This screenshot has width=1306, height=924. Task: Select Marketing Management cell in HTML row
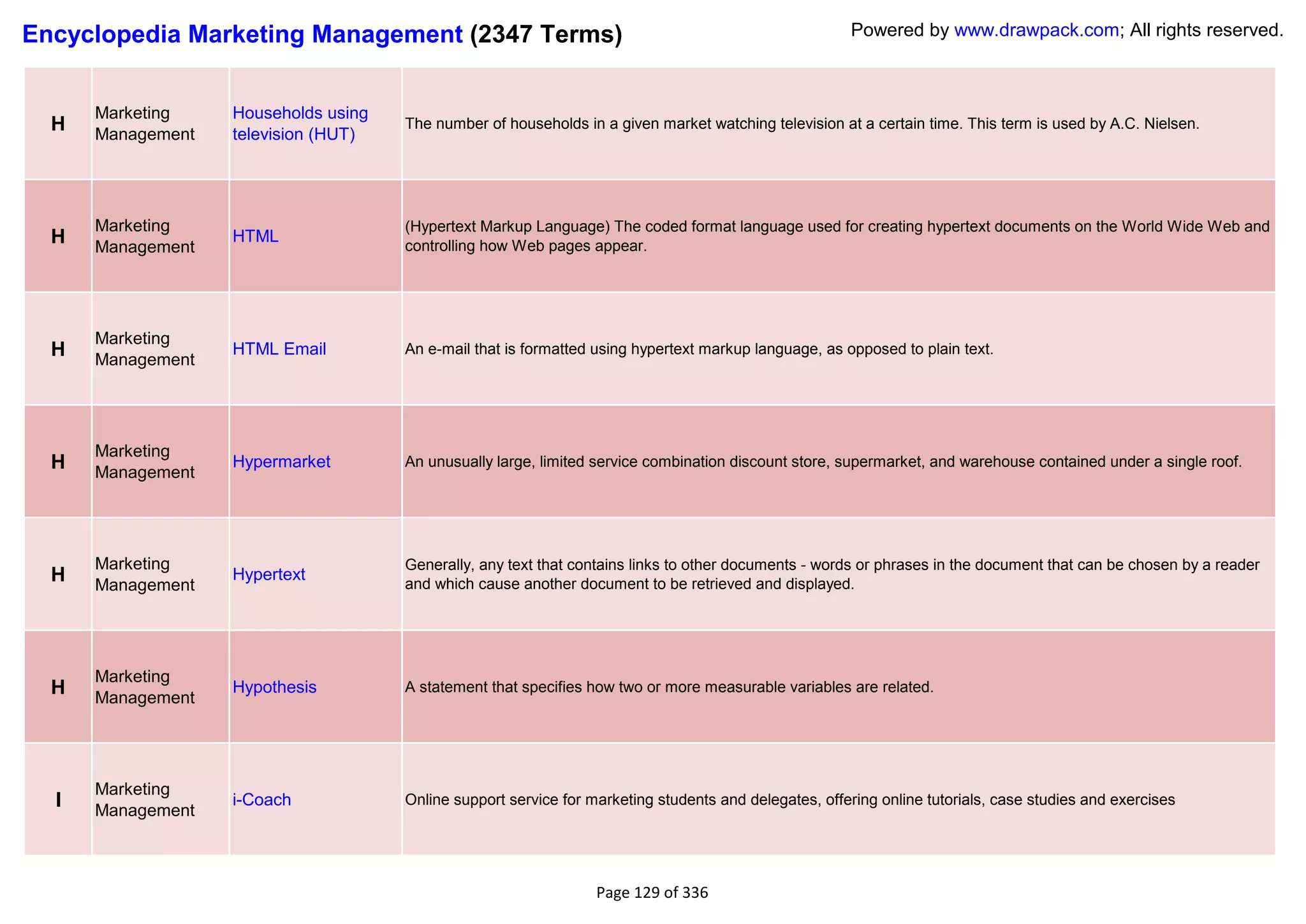click(161, 237)
